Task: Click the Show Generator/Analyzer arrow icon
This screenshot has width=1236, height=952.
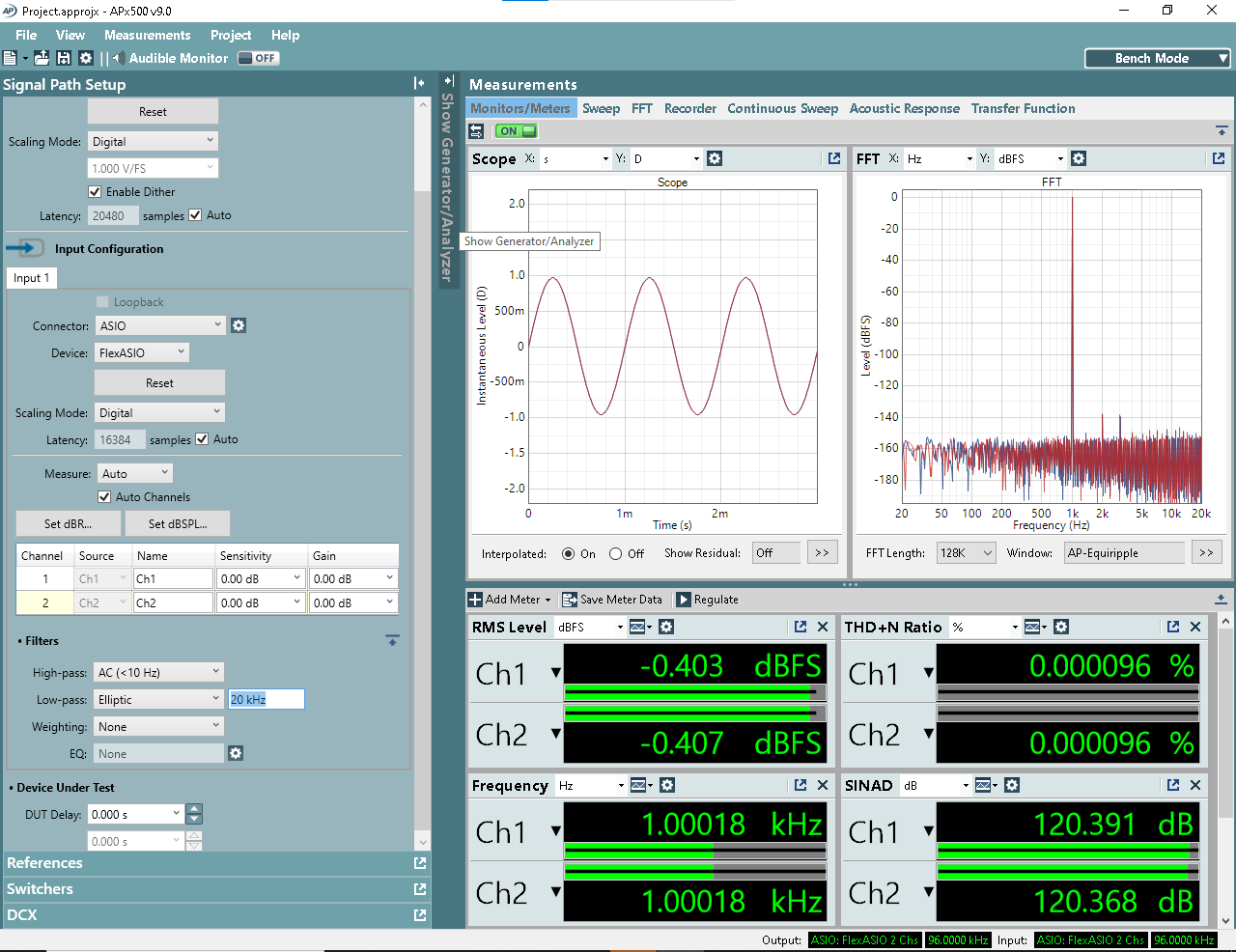Action: 448,81
